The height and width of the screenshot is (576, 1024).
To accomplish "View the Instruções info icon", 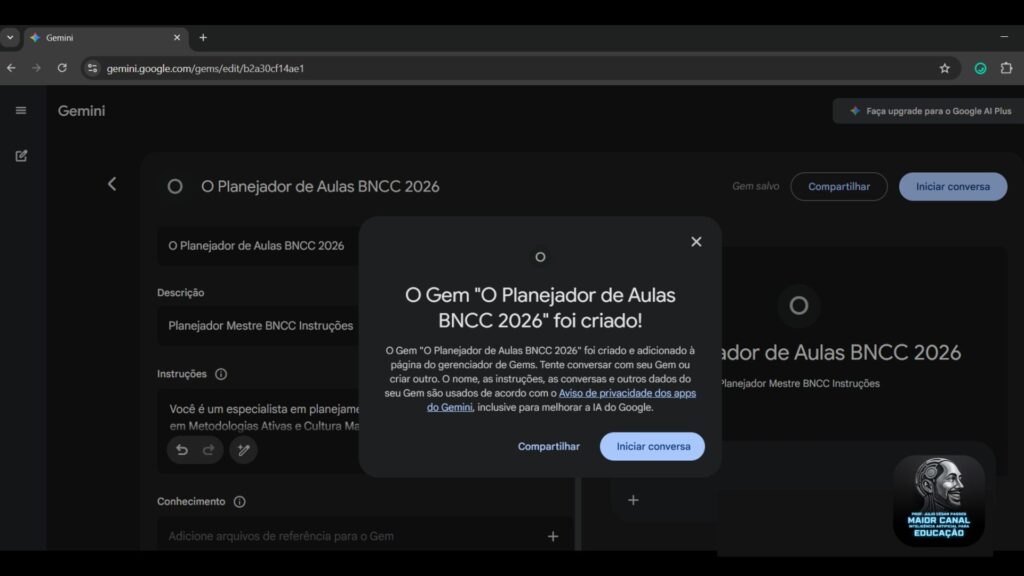I will (222, 373).
